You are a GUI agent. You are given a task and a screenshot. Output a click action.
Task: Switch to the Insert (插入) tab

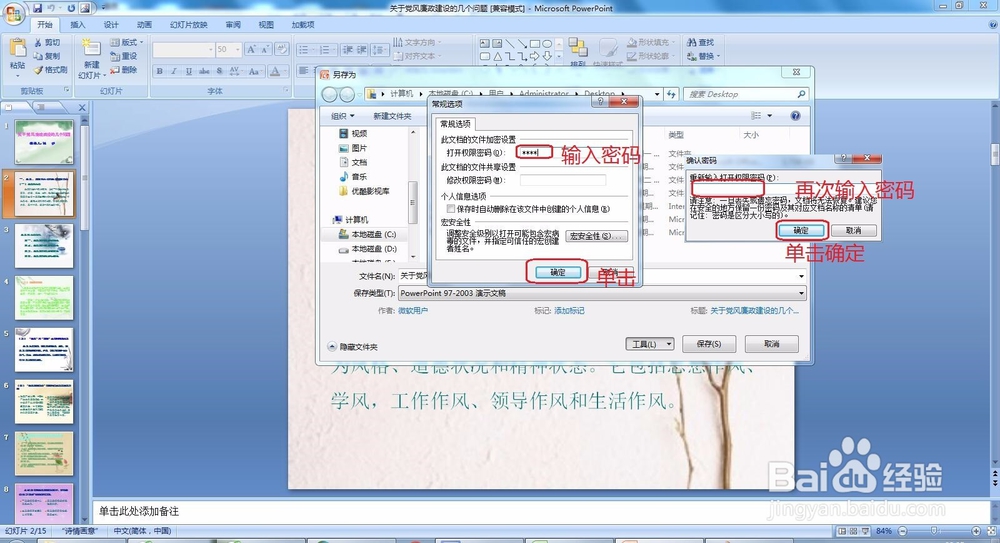click(x=77, y=25)
